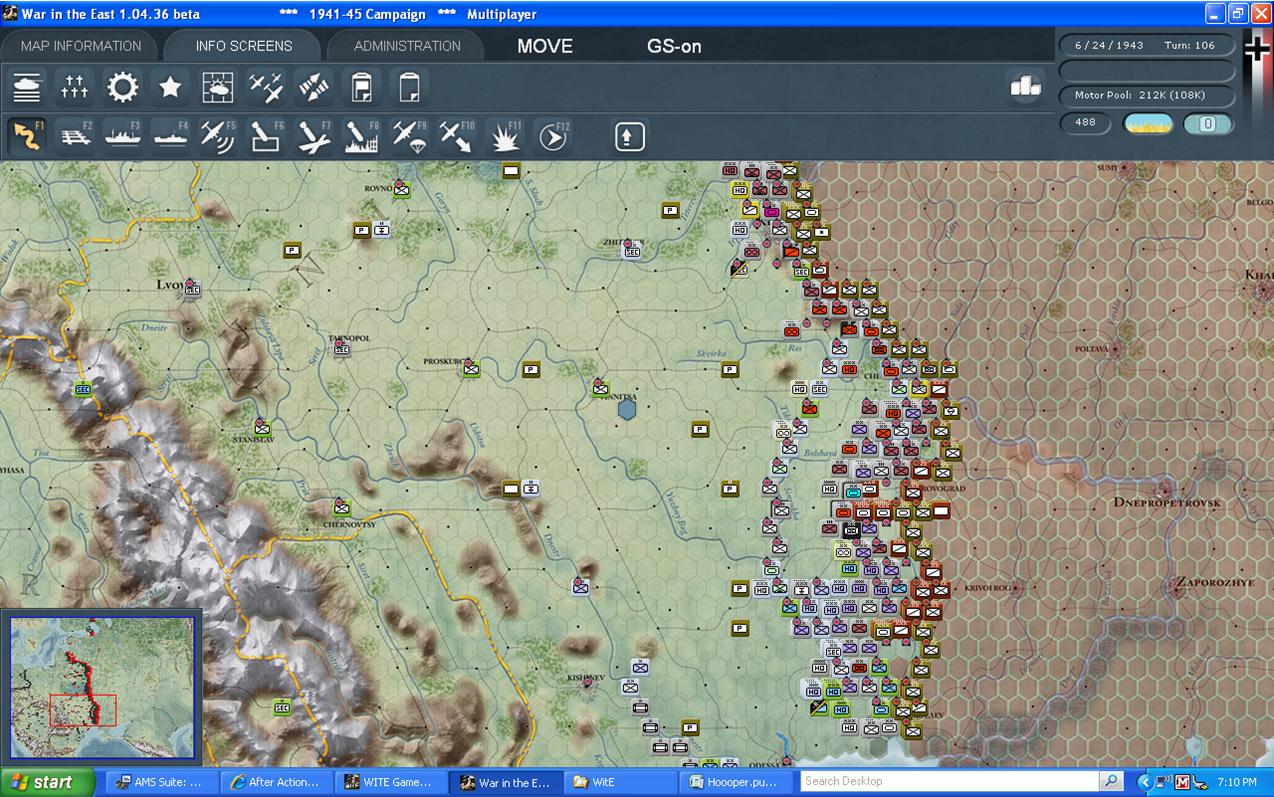Screen dimensions: 1274x797
Task: Open the losses screen crosses icon
Action: [x=75, y=88]
